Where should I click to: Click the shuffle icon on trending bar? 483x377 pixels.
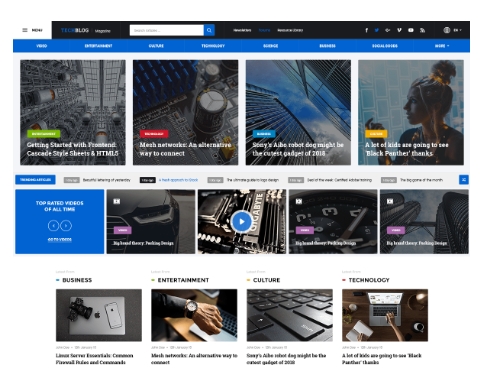(464, 180)
